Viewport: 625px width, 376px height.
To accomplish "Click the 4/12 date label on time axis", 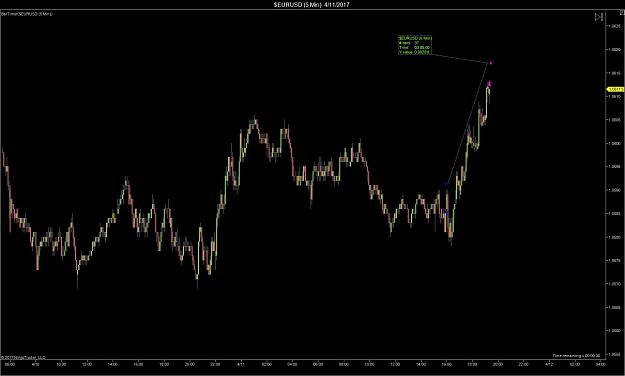I will pyautogui.click(x=549, y=364).
